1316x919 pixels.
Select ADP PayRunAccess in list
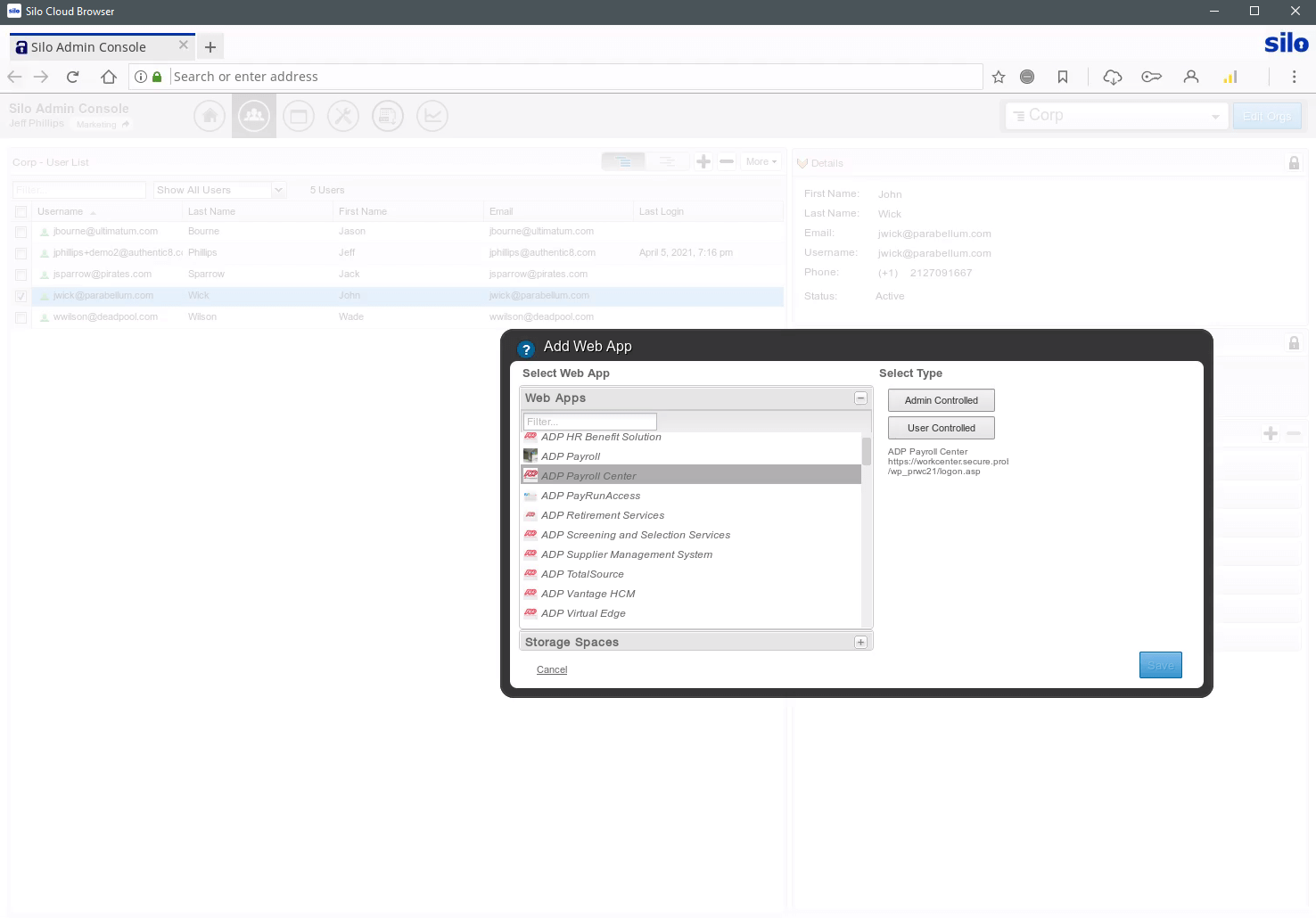click(x=691, y=496)
